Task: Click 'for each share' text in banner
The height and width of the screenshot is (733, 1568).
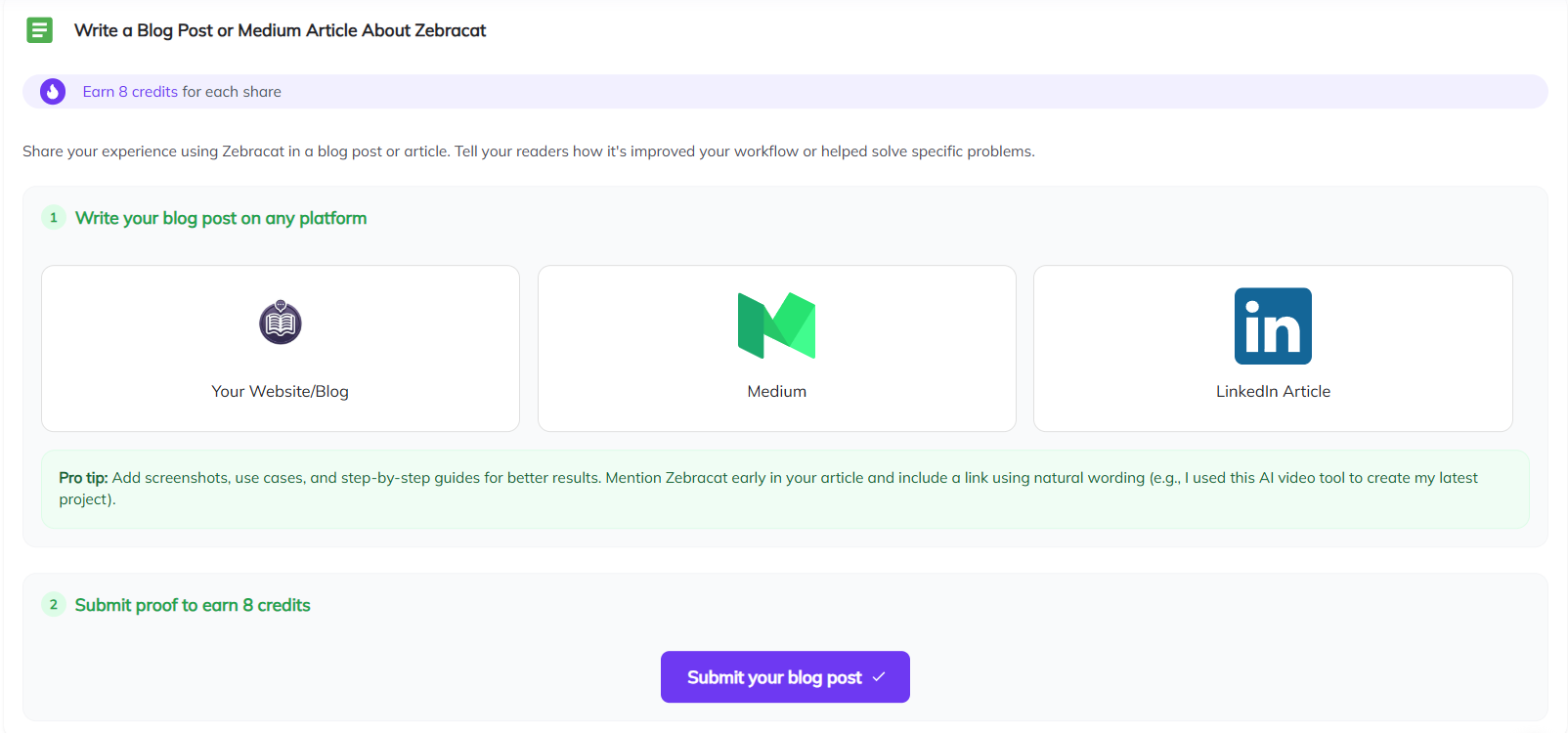Action: click(x=232, y=92)
